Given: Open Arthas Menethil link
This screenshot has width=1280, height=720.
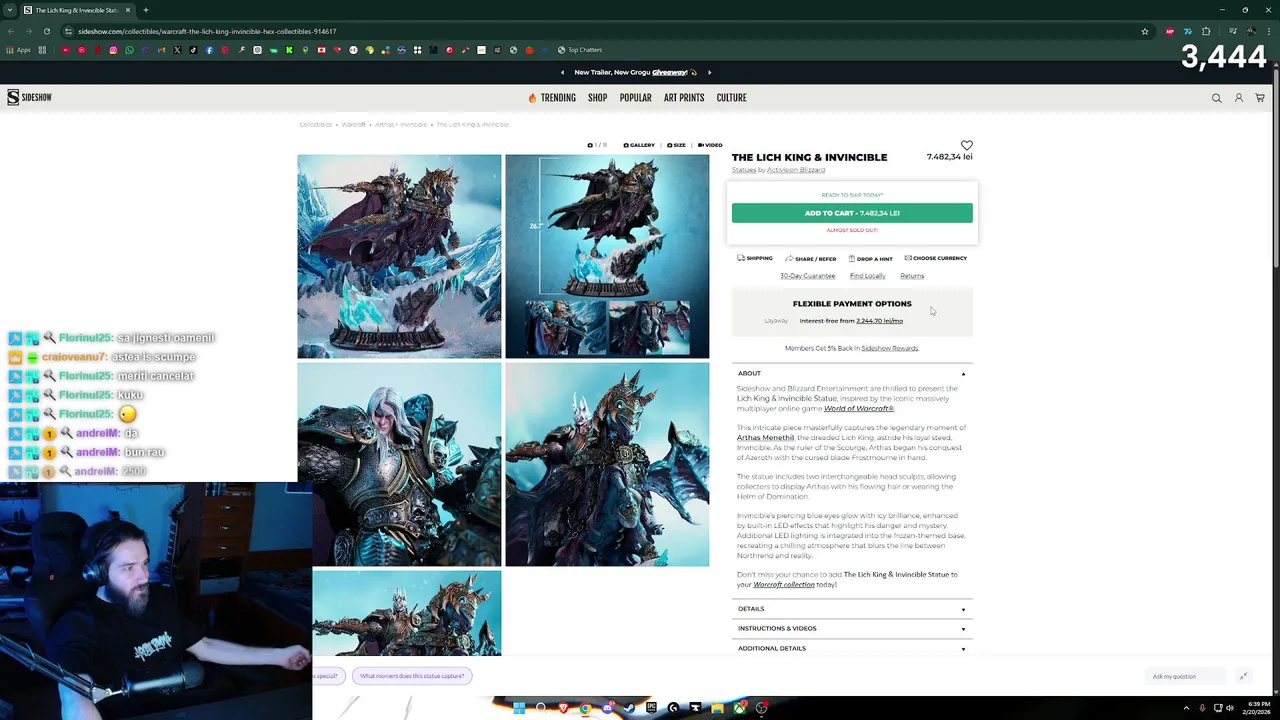Looking at the screenshot, I should (765, 437).
